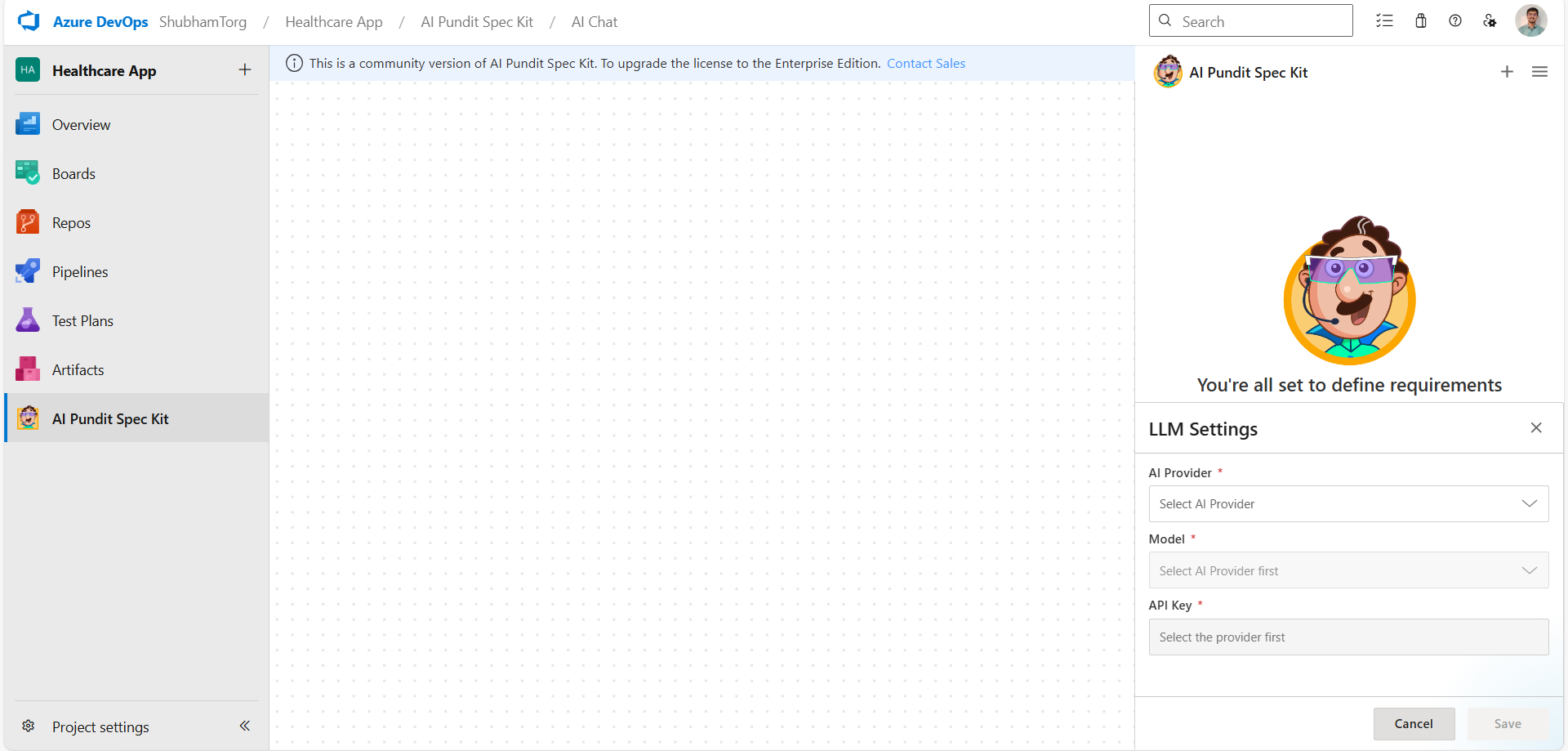Focus the API Key input field
The width and height of the screenshot is (1568, 751).
(x=1348, y=637)
